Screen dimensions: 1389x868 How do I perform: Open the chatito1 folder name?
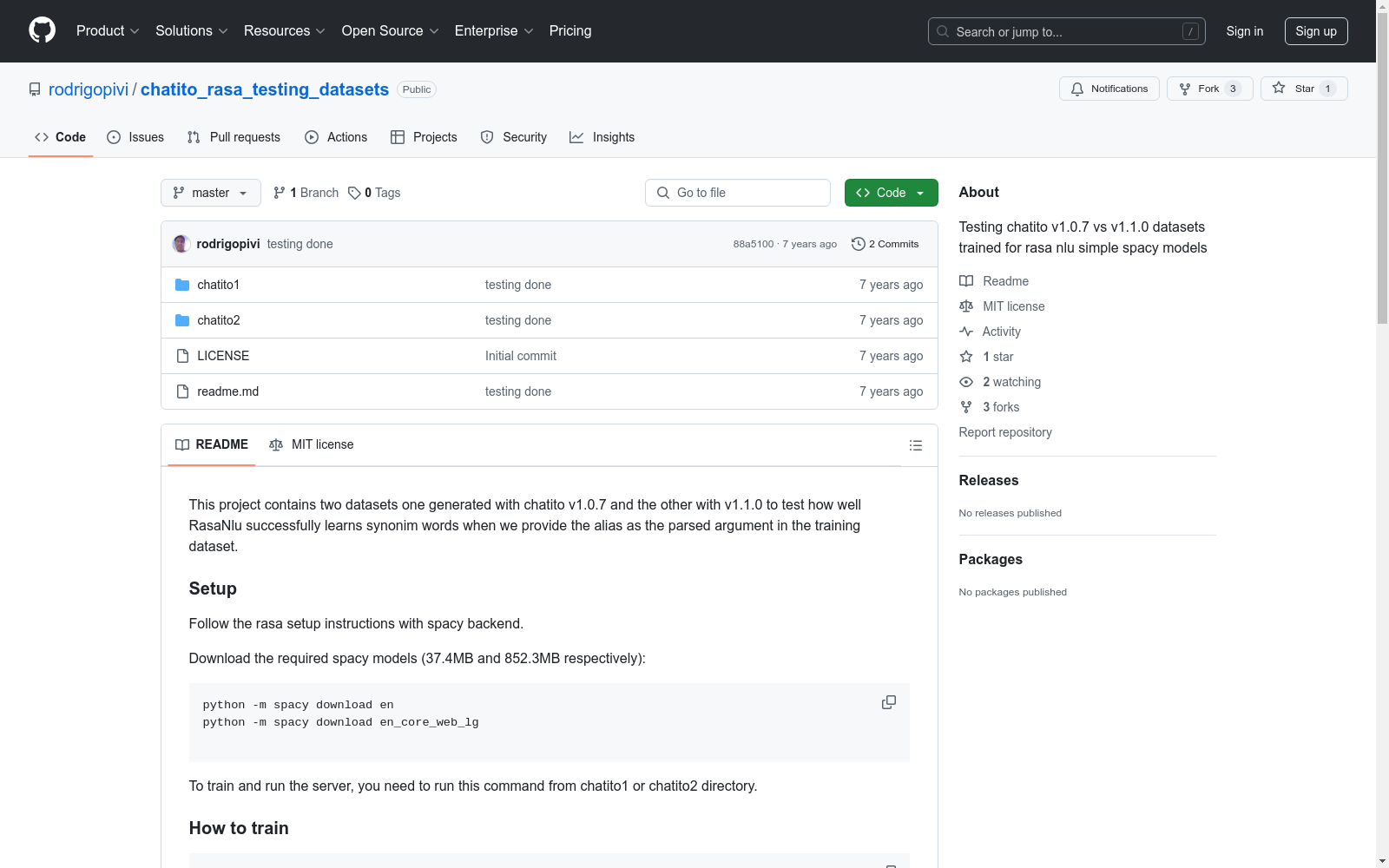pyautogui.click(x=219, y=285)
